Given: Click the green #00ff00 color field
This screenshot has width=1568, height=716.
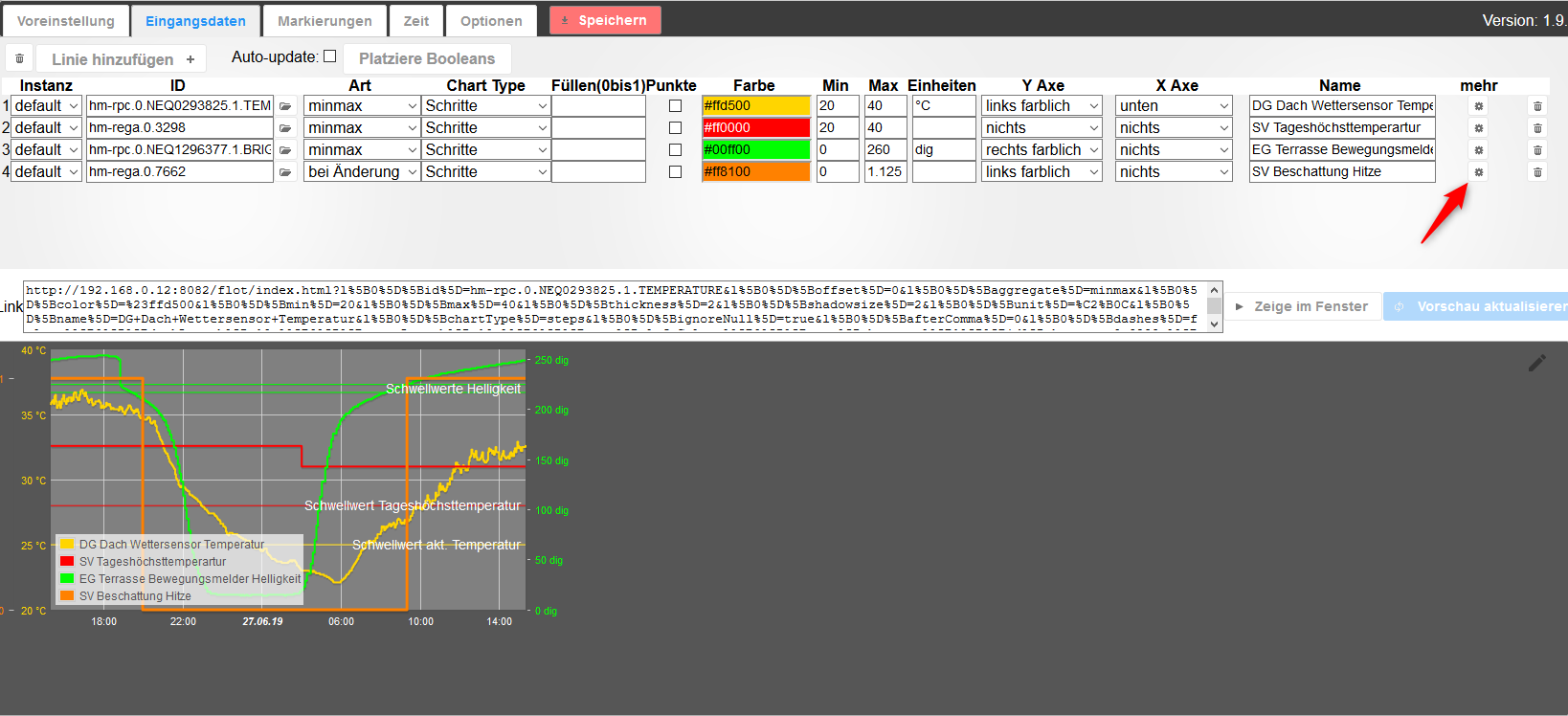Looking at the screenshot, I should [x=756, y=149].
